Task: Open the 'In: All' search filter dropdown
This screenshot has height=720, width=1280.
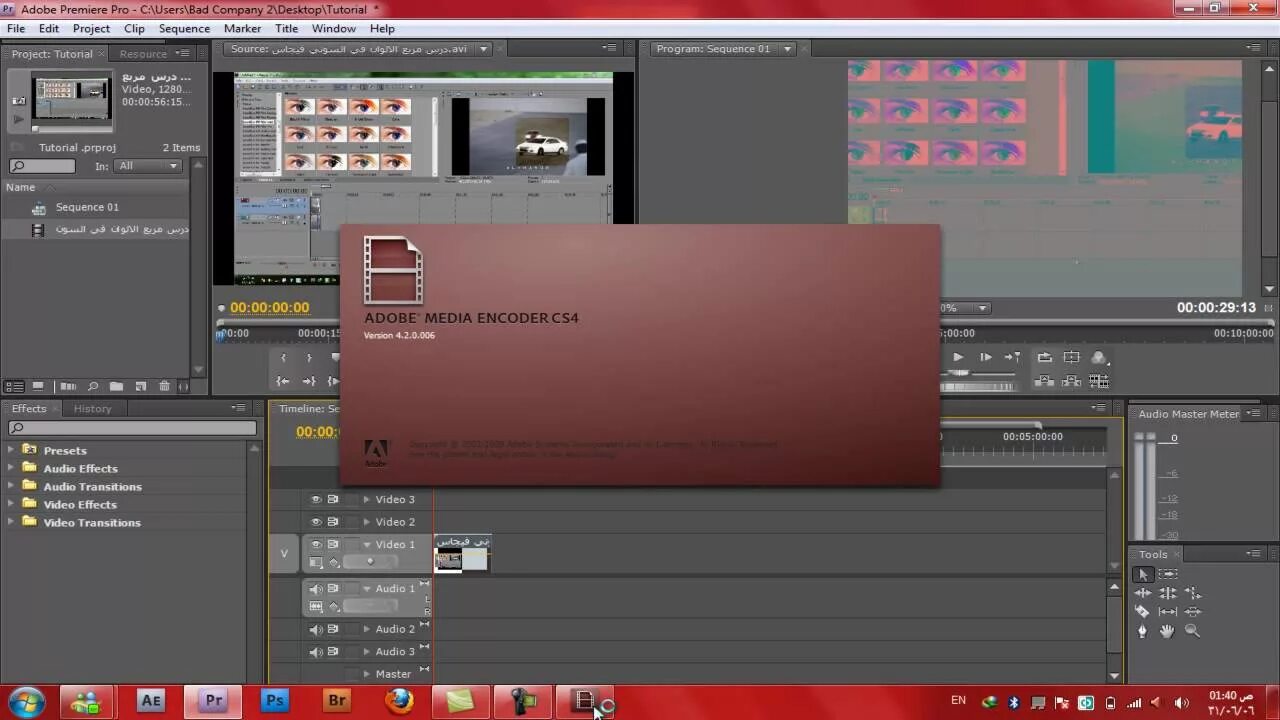Action: point(148,166)
